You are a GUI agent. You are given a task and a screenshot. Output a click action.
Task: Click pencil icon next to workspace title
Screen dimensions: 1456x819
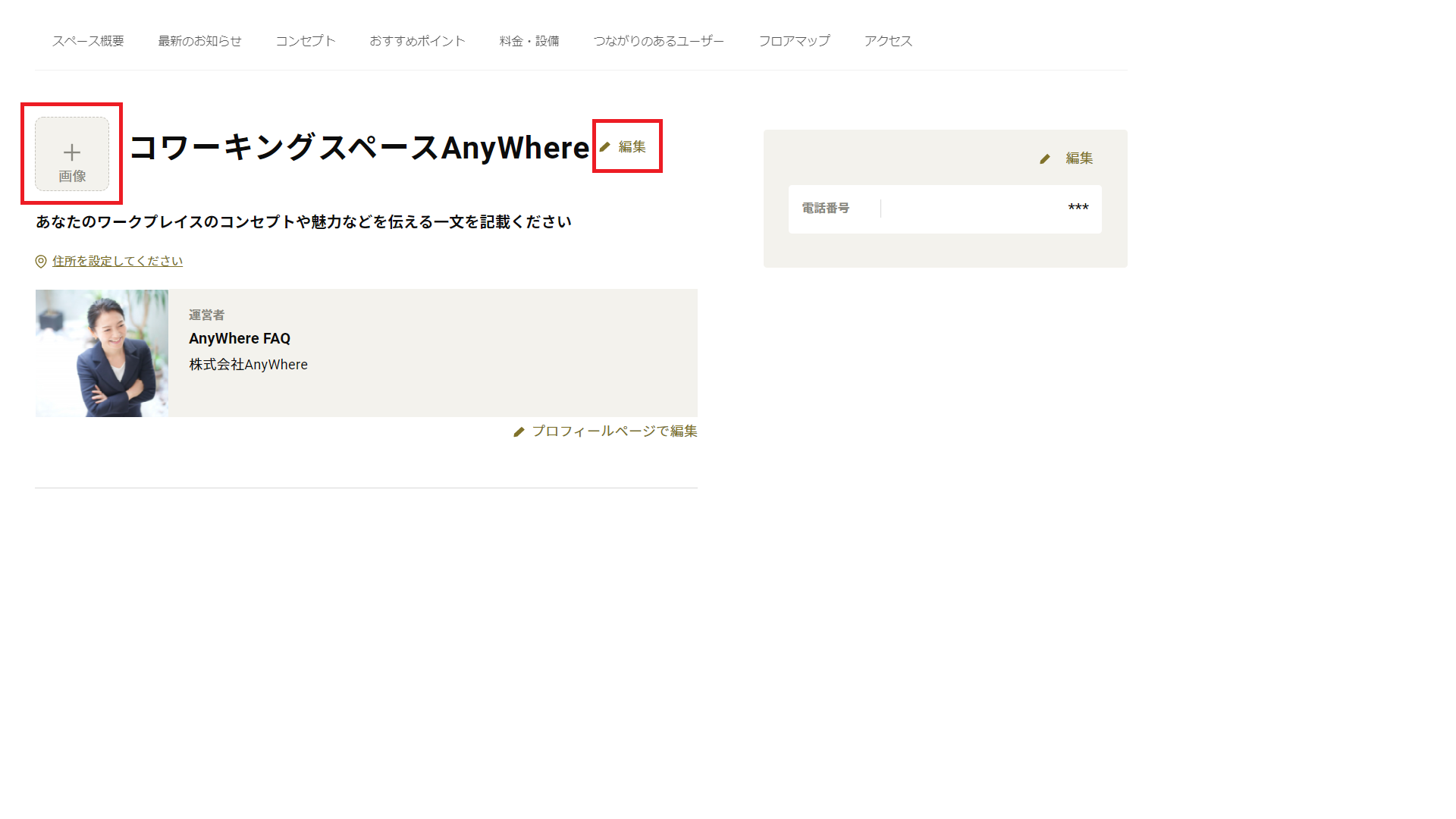[605, 147]
